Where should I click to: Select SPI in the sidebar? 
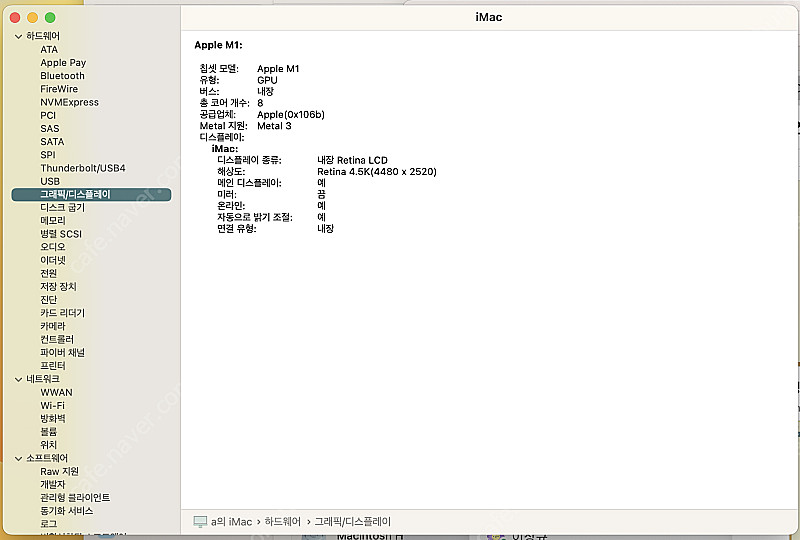48,155
